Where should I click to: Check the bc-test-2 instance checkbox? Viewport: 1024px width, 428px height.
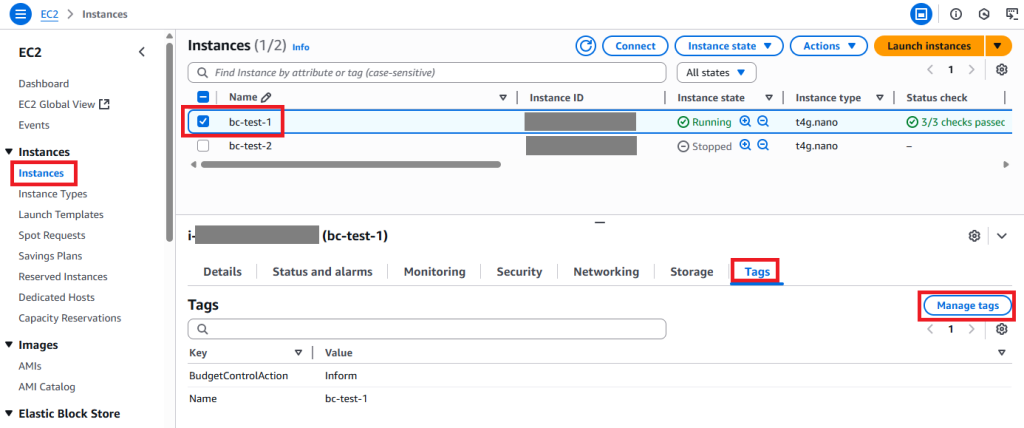point(203,146)
